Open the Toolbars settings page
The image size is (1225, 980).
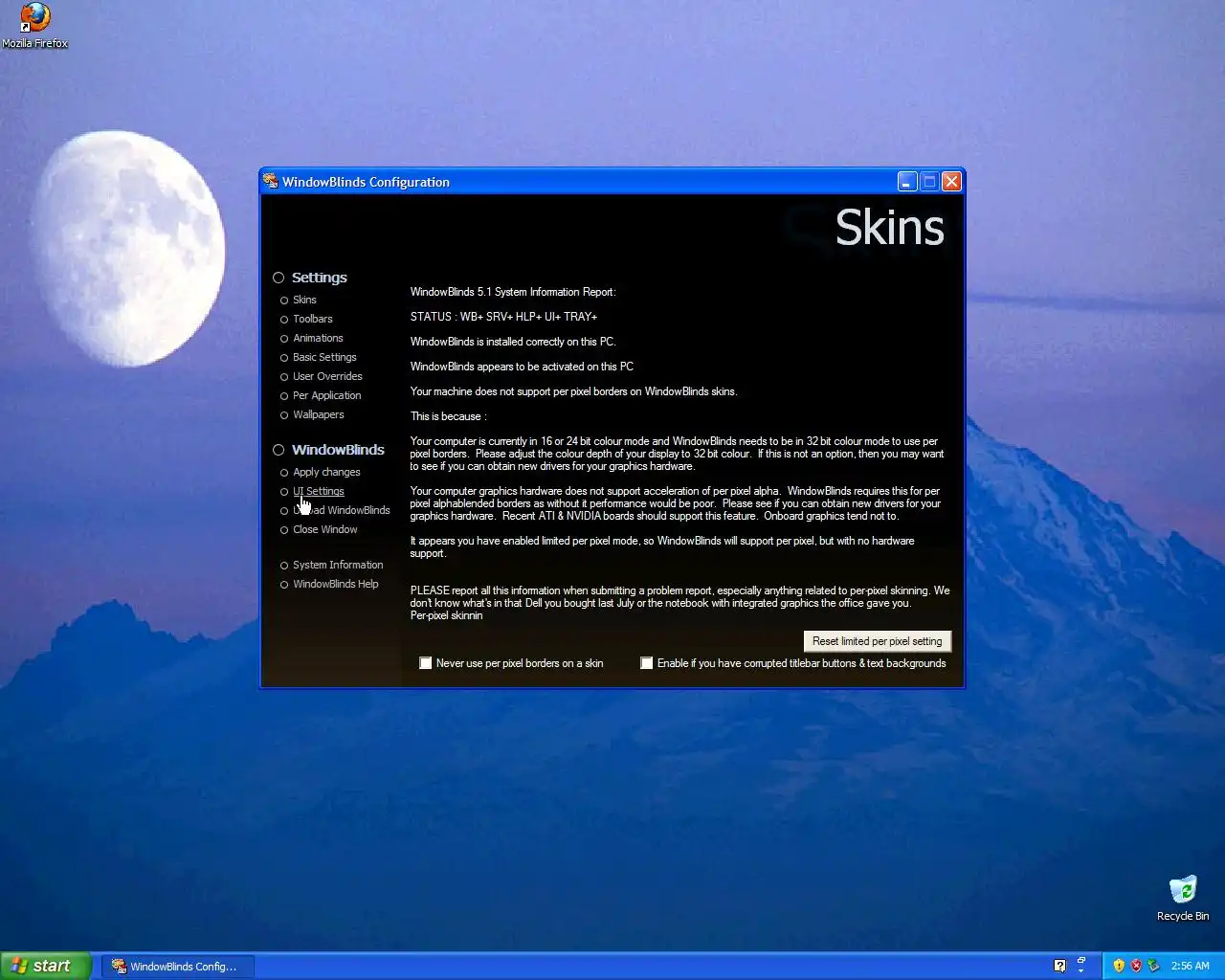point(313,319)
